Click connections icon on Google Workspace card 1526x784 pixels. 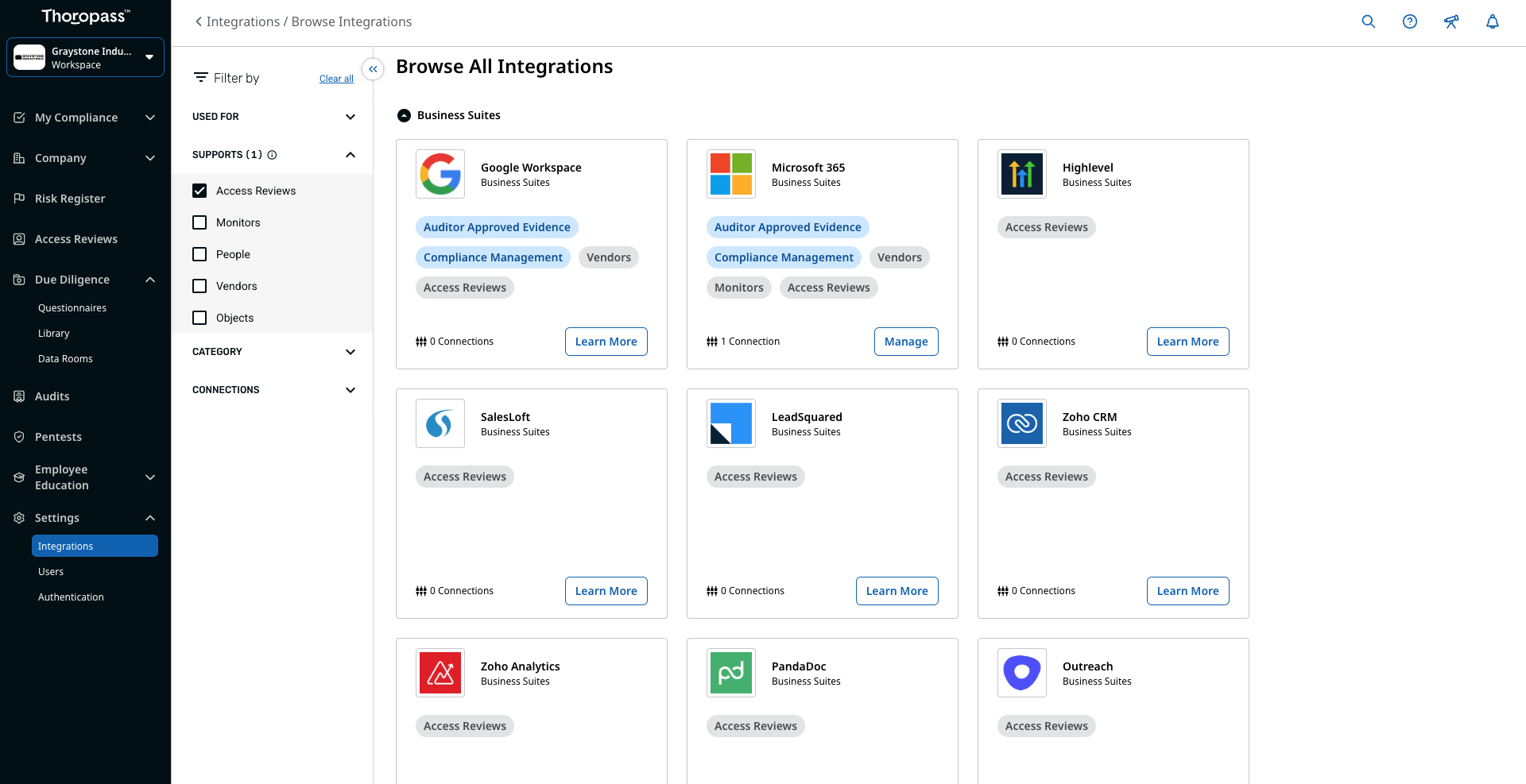[x=421, y=342]
